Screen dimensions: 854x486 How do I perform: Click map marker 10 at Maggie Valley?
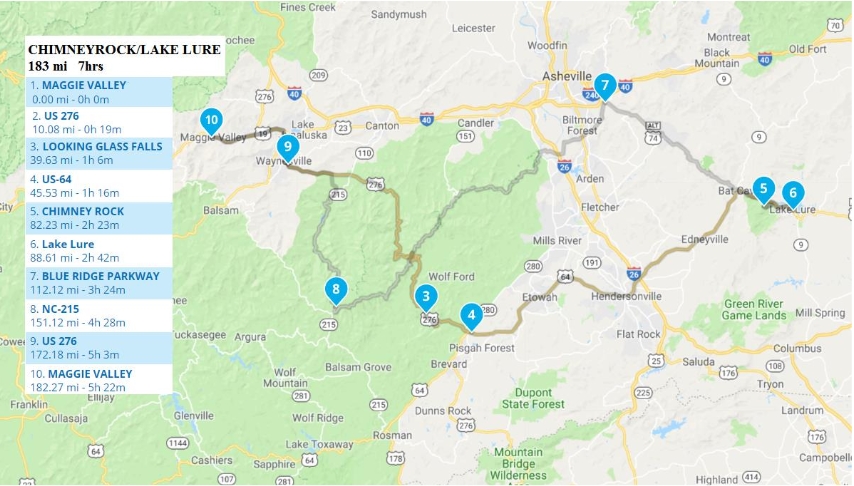coord(211,122)
